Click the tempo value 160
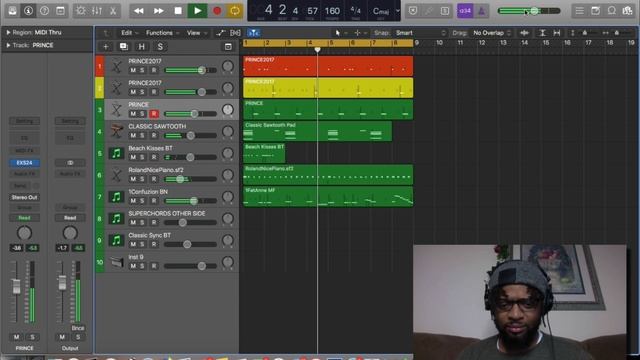 332,11
